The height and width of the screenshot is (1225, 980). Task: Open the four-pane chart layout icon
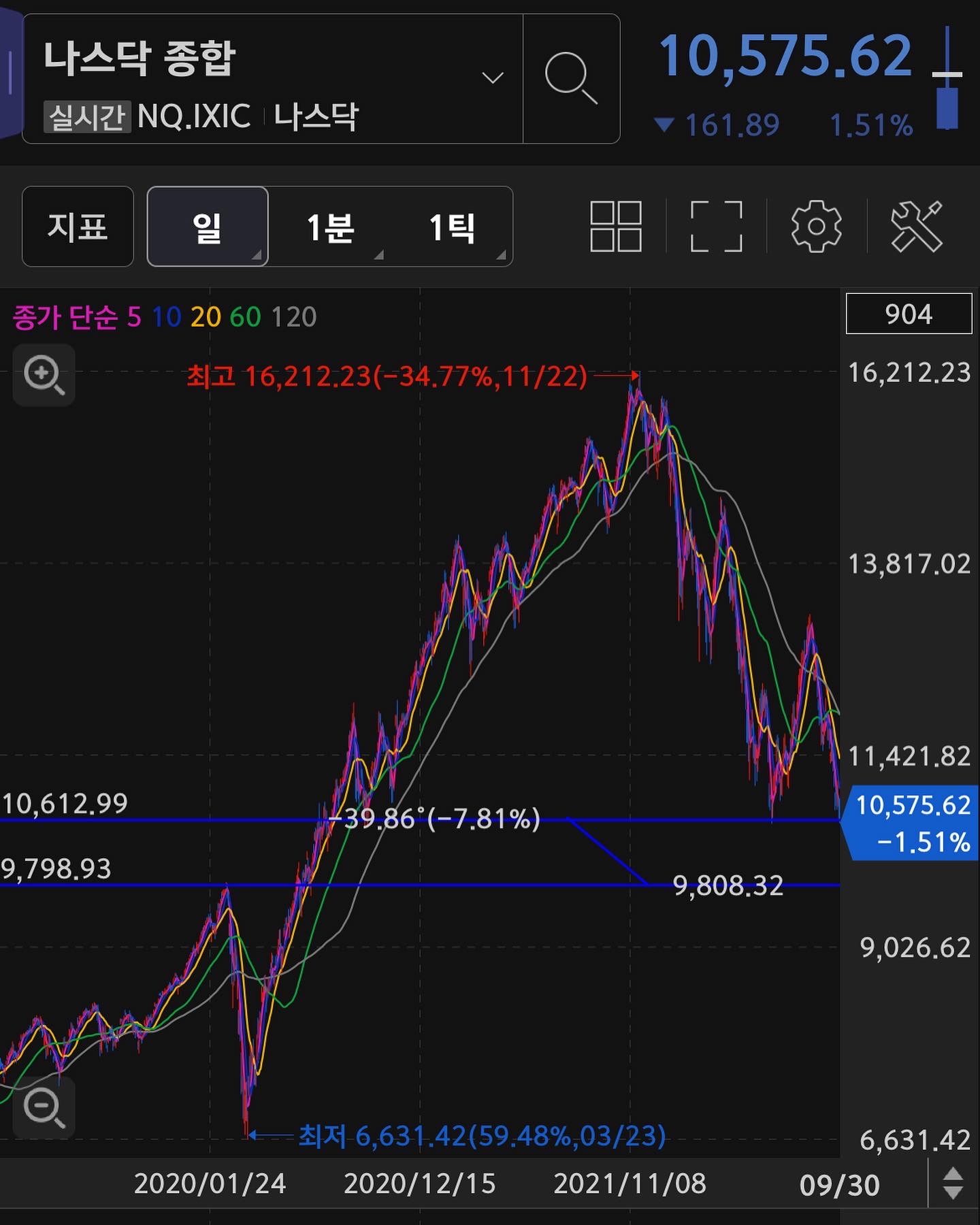pyautogui.click(x=616, y=227)
